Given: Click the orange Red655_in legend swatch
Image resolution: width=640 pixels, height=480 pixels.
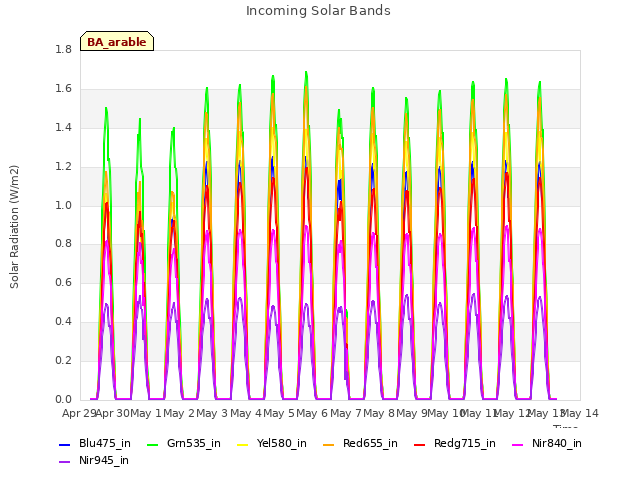Looking at the screenshot, I should (328, 444).
